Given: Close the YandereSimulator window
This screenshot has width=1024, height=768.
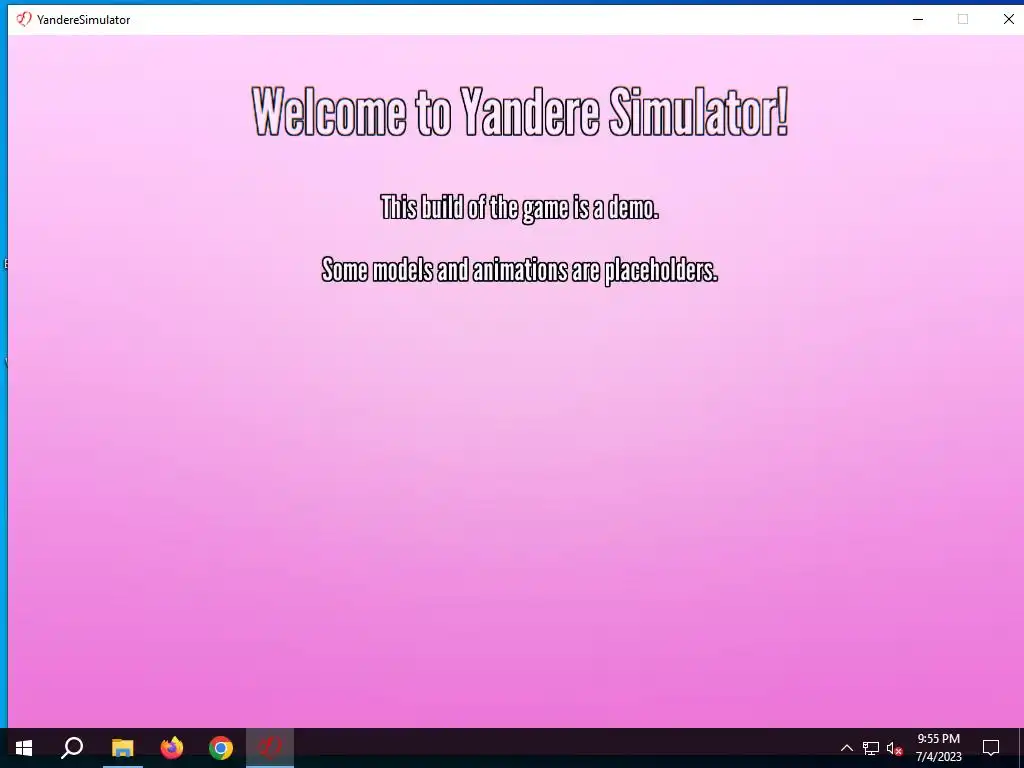Looking at the screenshot, I should tap(1008, 20).
